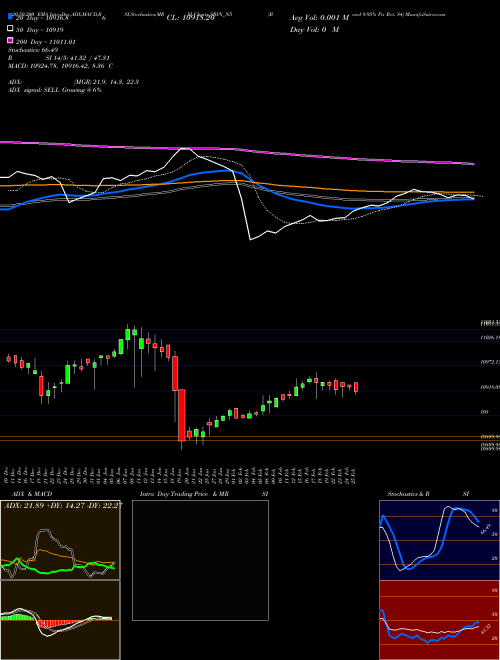Click the 'ADX signal: SELL' text
500x660 pixels.
(34, 90)
